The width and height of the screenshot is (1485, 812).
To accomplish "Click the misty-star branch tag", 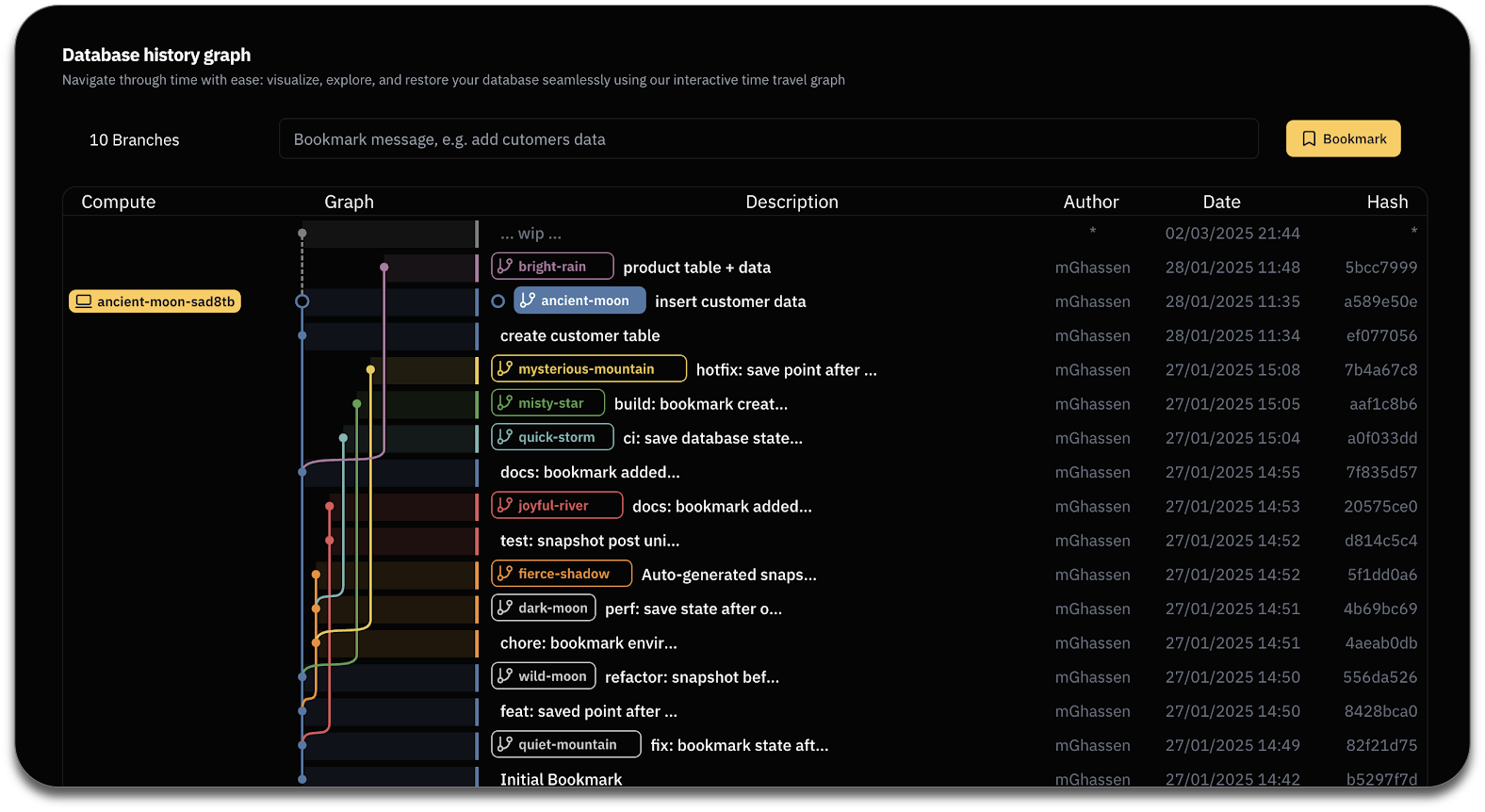I will [547, 403].
